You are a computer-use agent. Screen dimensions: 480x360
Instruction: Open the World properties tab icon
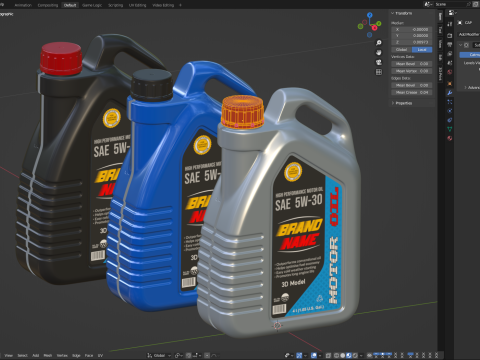tap(450, 72)
